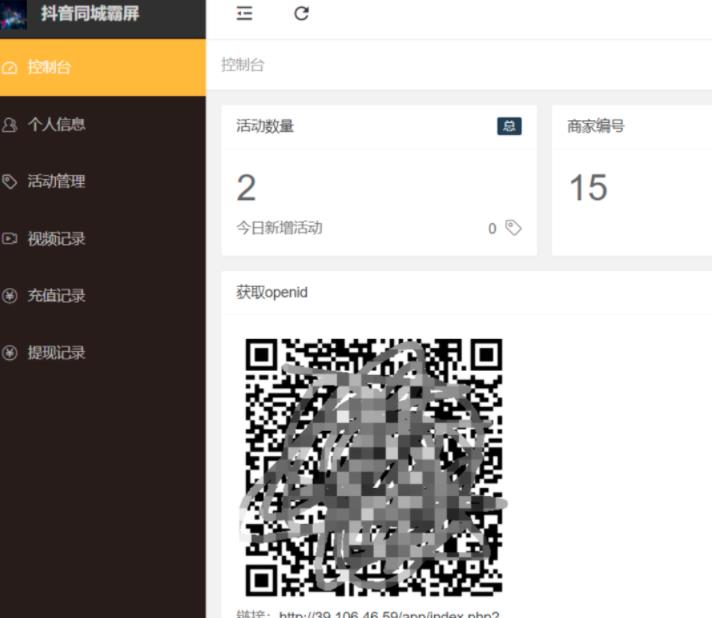Click the 抖音同城霸屏 app title
712x618 pixels.
click(x=89, y=14)
